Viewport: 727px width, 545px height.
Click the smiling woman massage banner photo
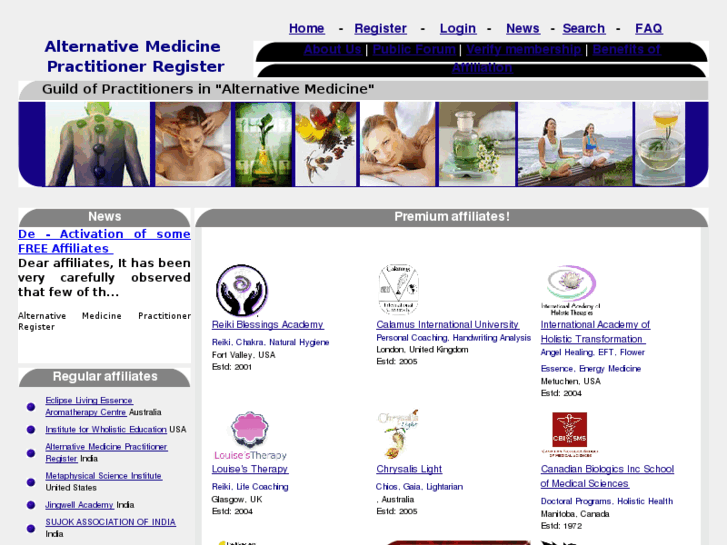coord(398,144)
